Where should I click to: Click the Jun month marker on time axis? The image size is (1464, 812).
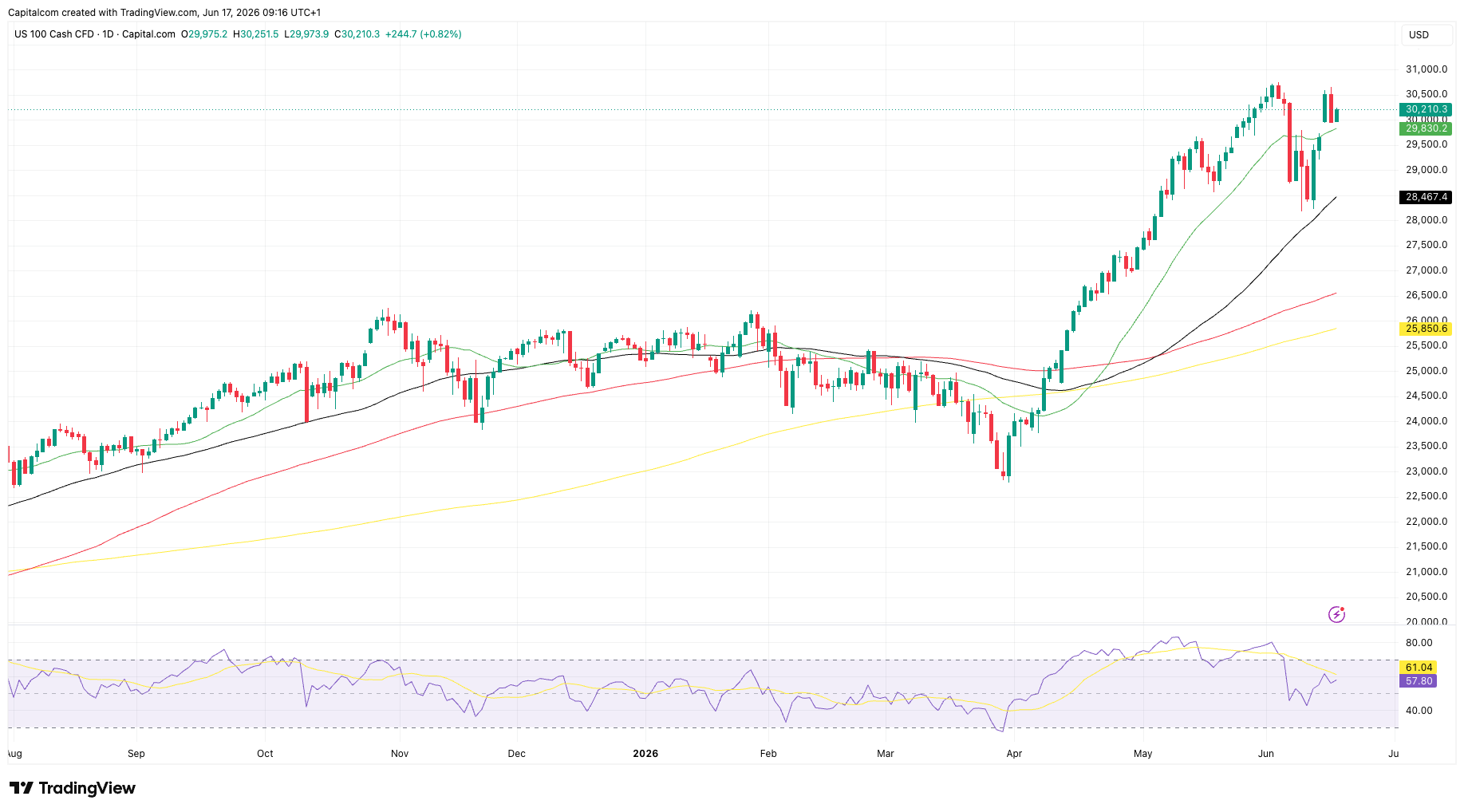coord(1266,754)
